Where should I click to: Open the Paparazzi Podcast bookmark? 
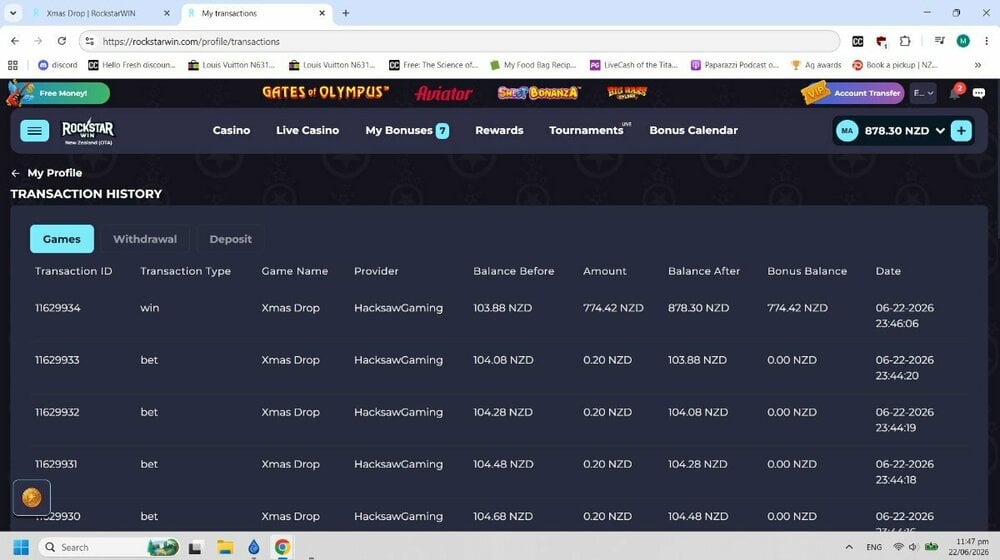tap(735, 65)
